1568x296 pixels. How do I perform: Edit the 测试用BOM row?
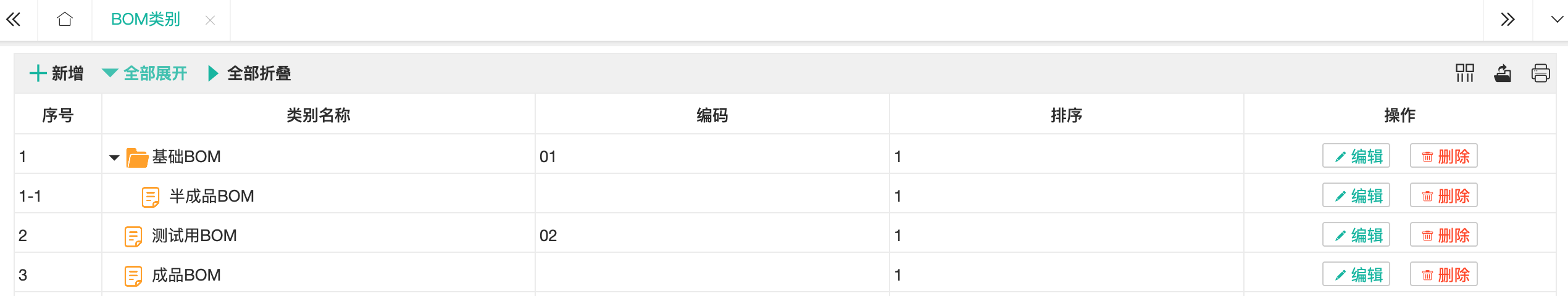[x=1356, y=235]
